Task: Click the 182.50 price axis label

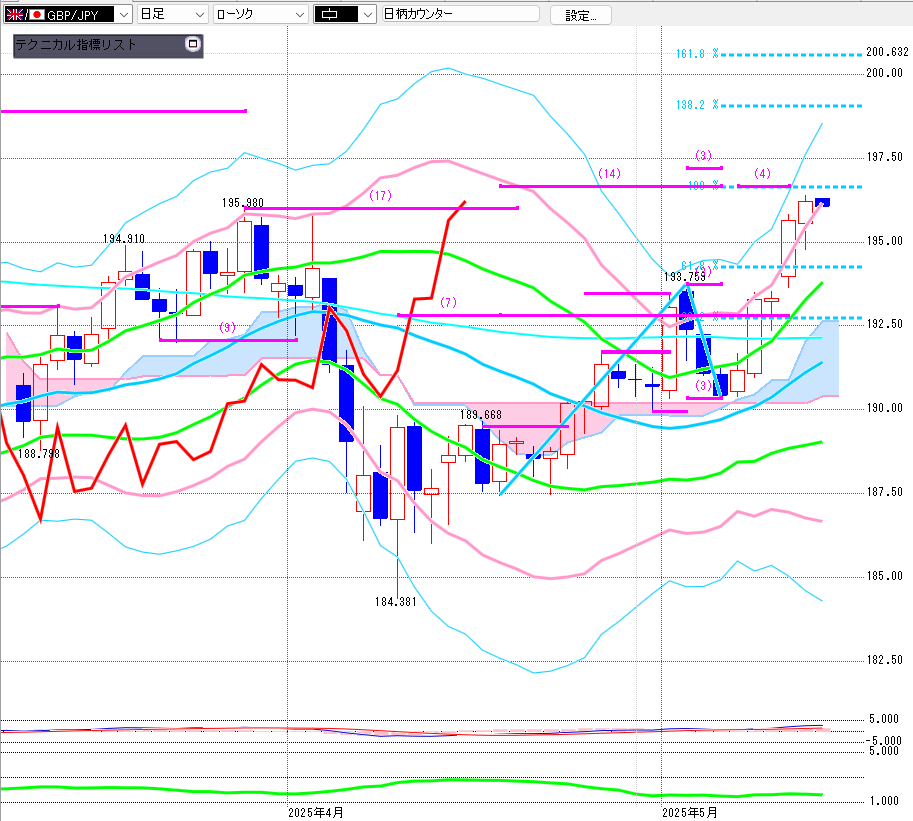Action: 884,660
